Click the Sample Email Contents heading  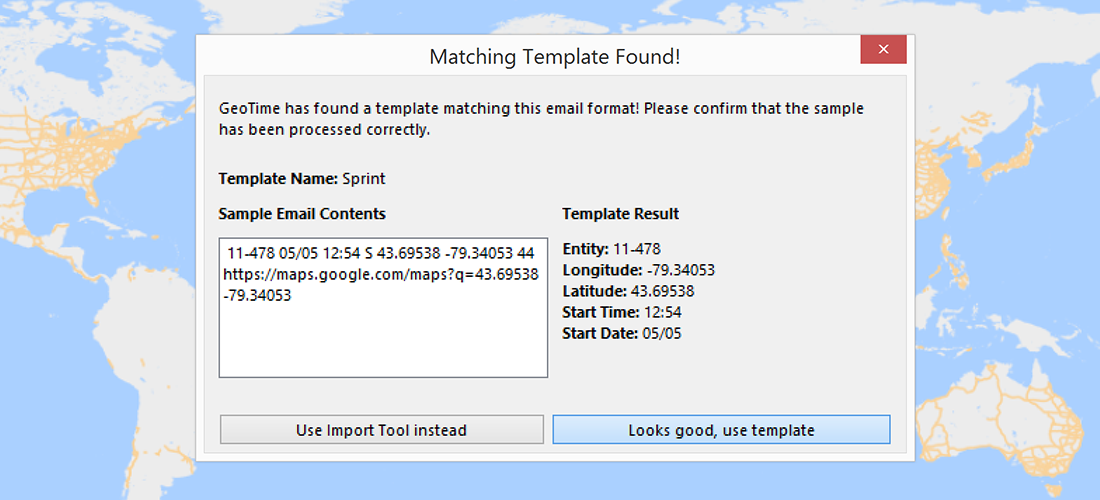(302, 214)
